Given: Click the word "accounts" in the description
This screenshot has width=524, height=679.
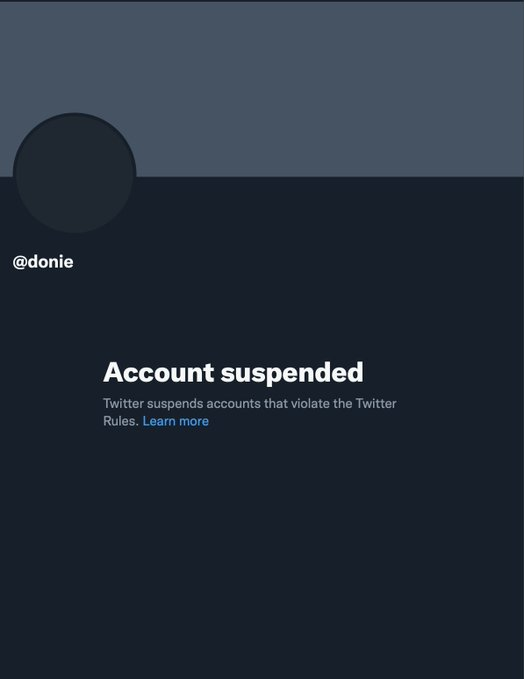Looking at the screenshot, I should 233,404.
